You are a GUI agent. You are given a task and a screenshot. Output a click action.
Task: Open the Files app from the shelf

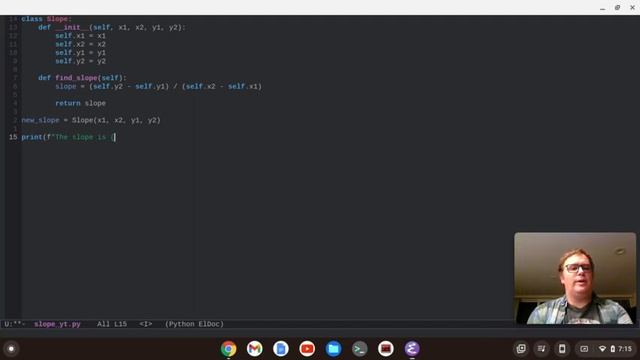[333, 349]
